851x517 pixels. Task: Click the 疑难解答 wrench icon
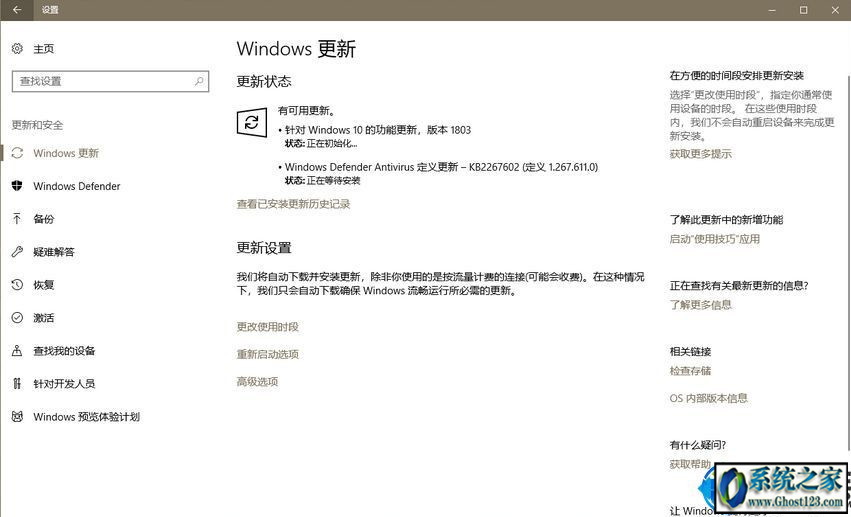[x=17, y=252]
